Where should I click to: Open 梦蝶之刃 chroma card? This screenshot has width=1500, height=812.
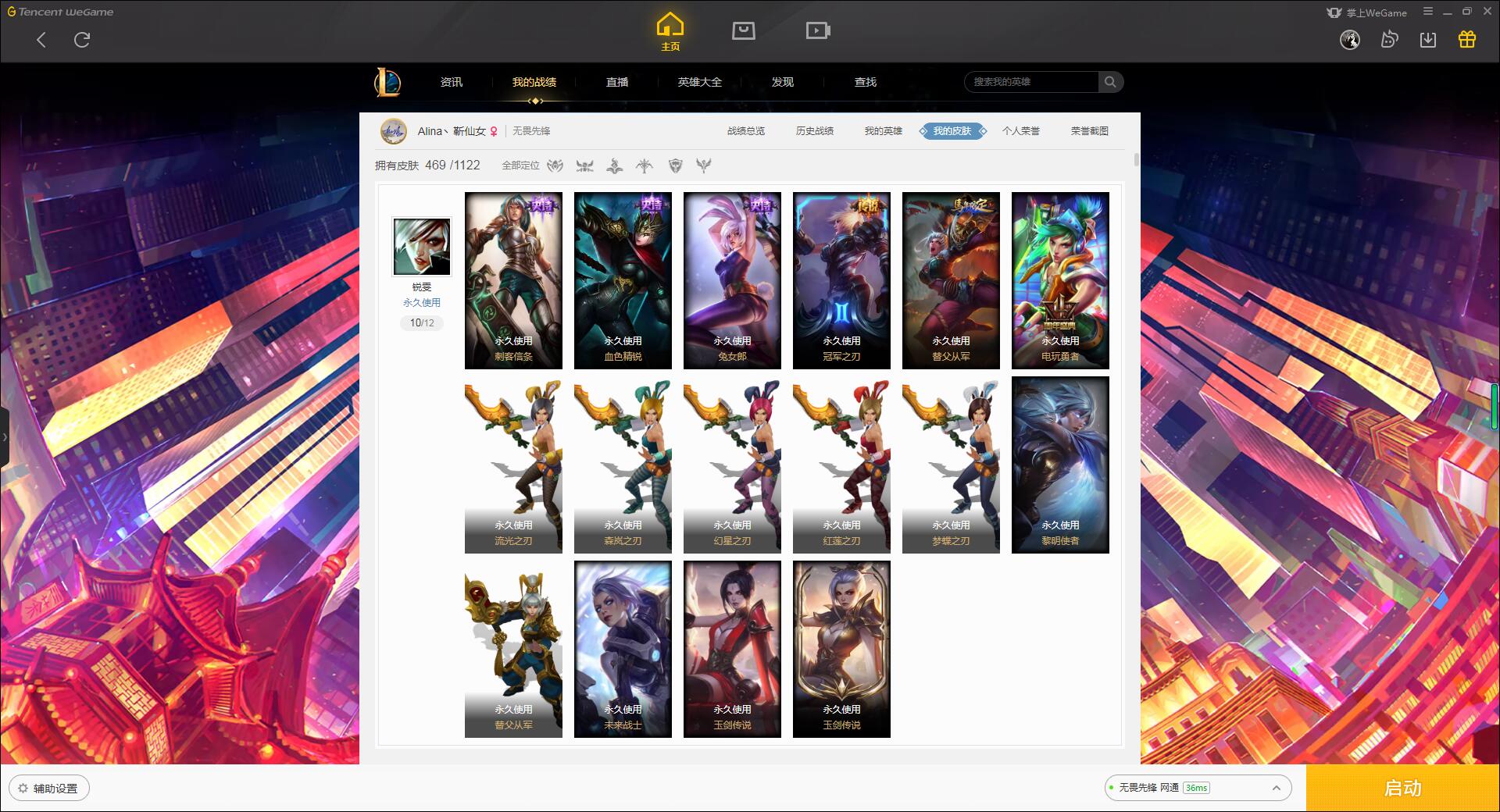point(951,465)
